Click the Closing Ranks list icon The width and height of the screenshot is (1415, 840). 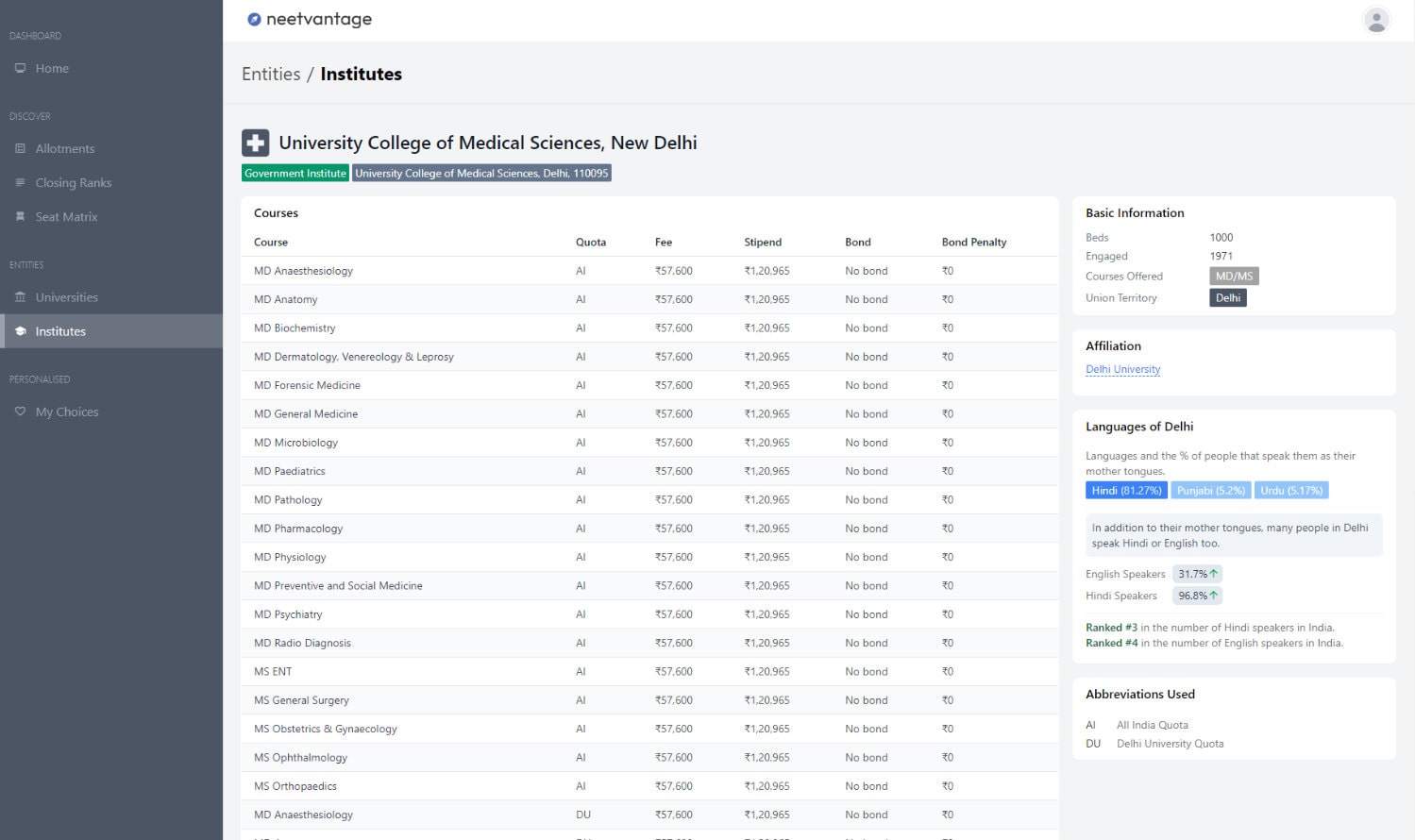click(x=20, y=182)
